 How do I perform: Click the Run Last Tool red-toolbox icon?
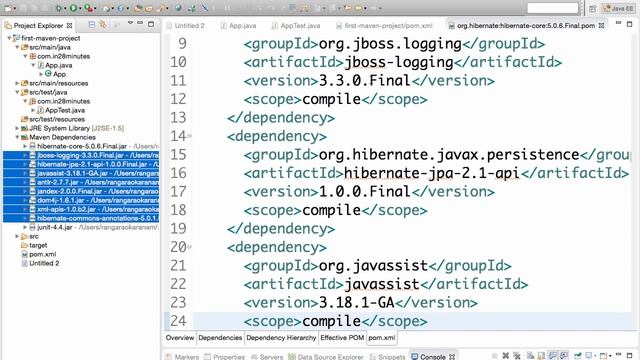88,8
